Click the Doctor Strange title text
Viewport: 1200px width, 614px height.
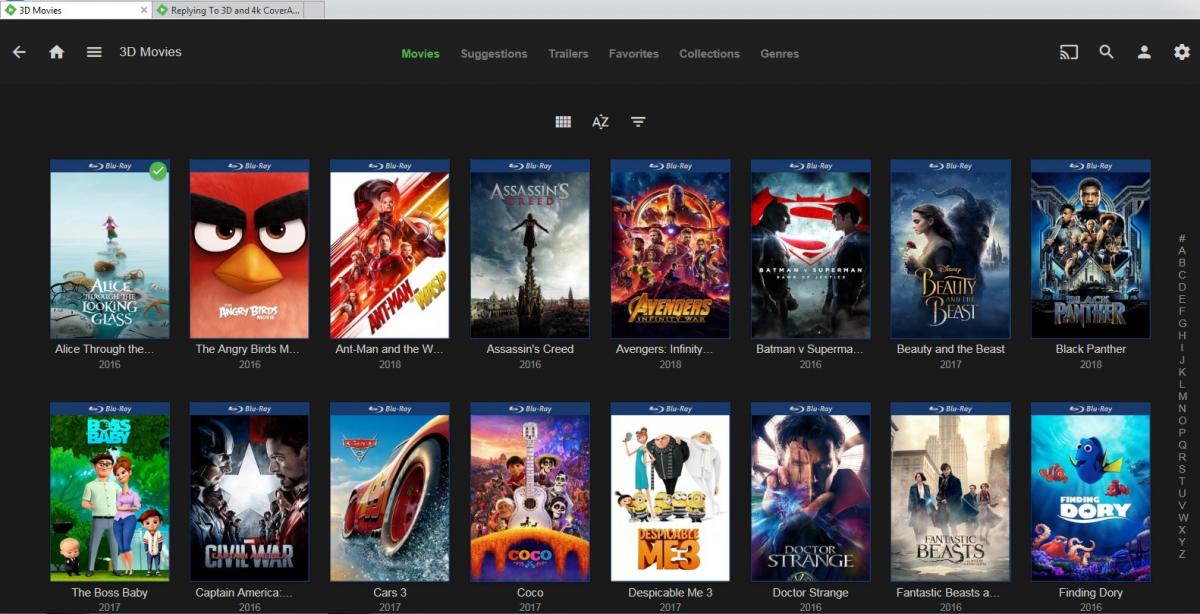click(811, 593)
